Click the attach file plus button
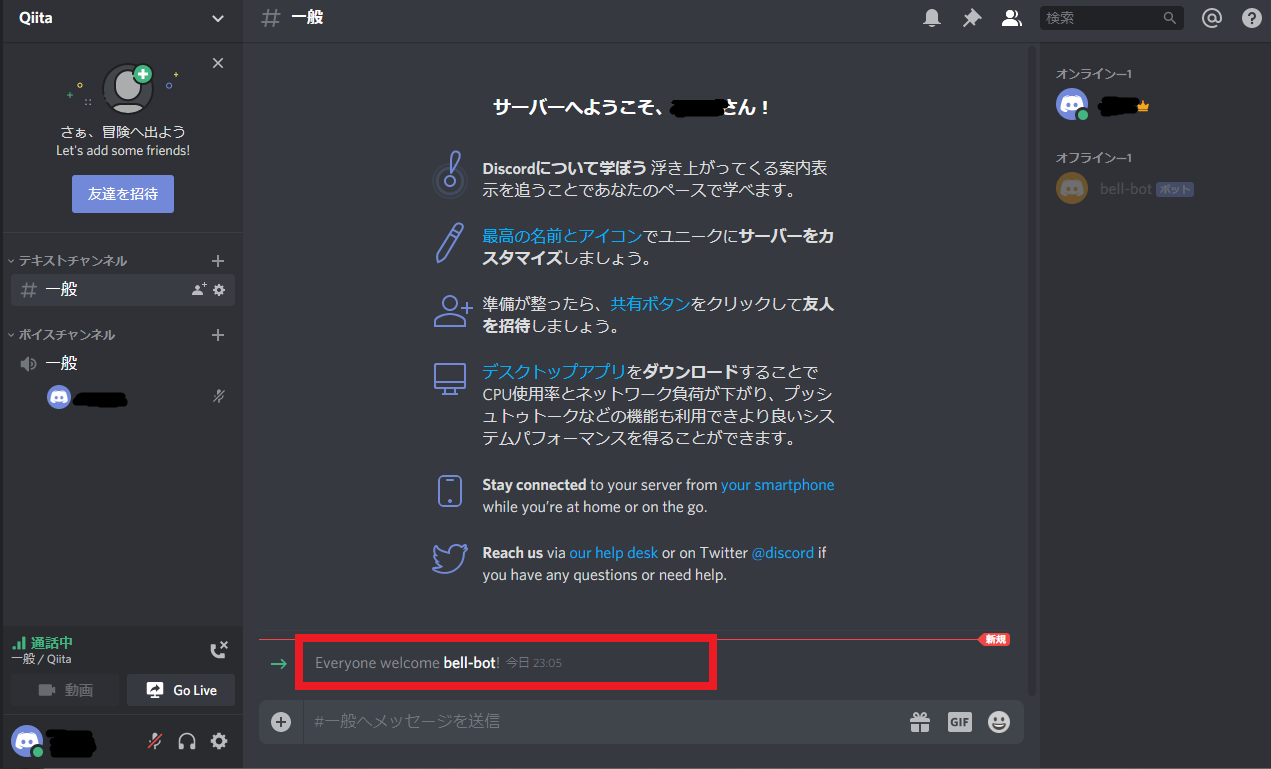 (281, 721)
